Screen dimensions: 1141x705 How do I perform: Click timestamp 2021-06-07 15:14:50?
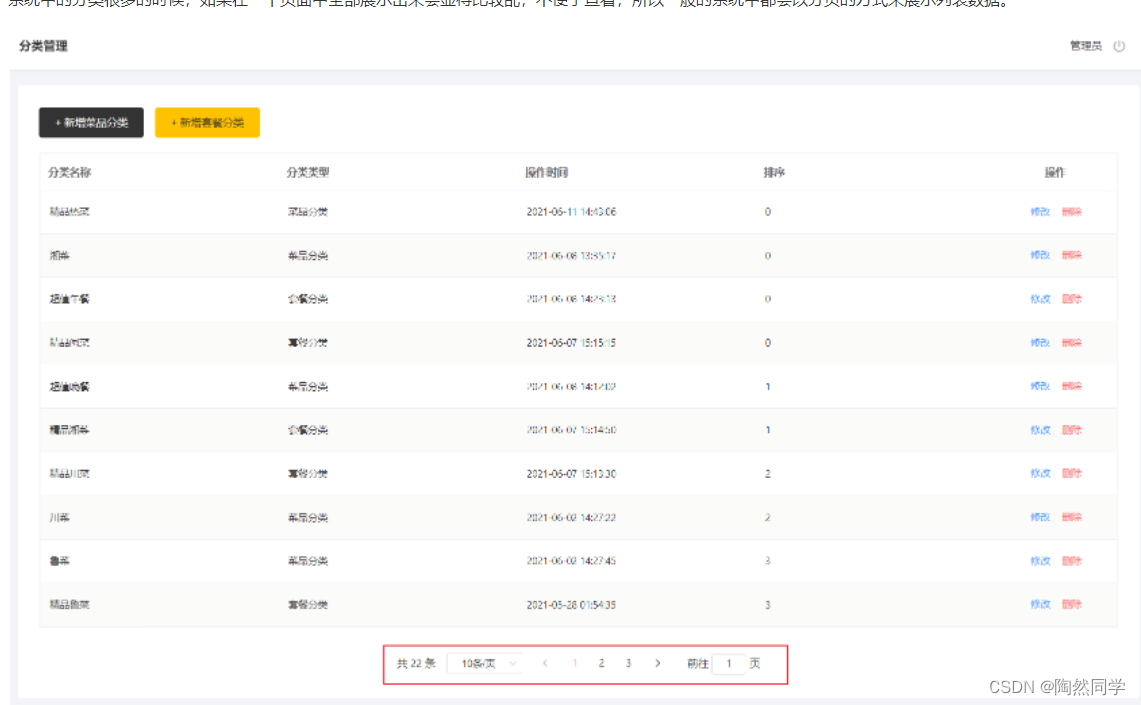[571, 430]
